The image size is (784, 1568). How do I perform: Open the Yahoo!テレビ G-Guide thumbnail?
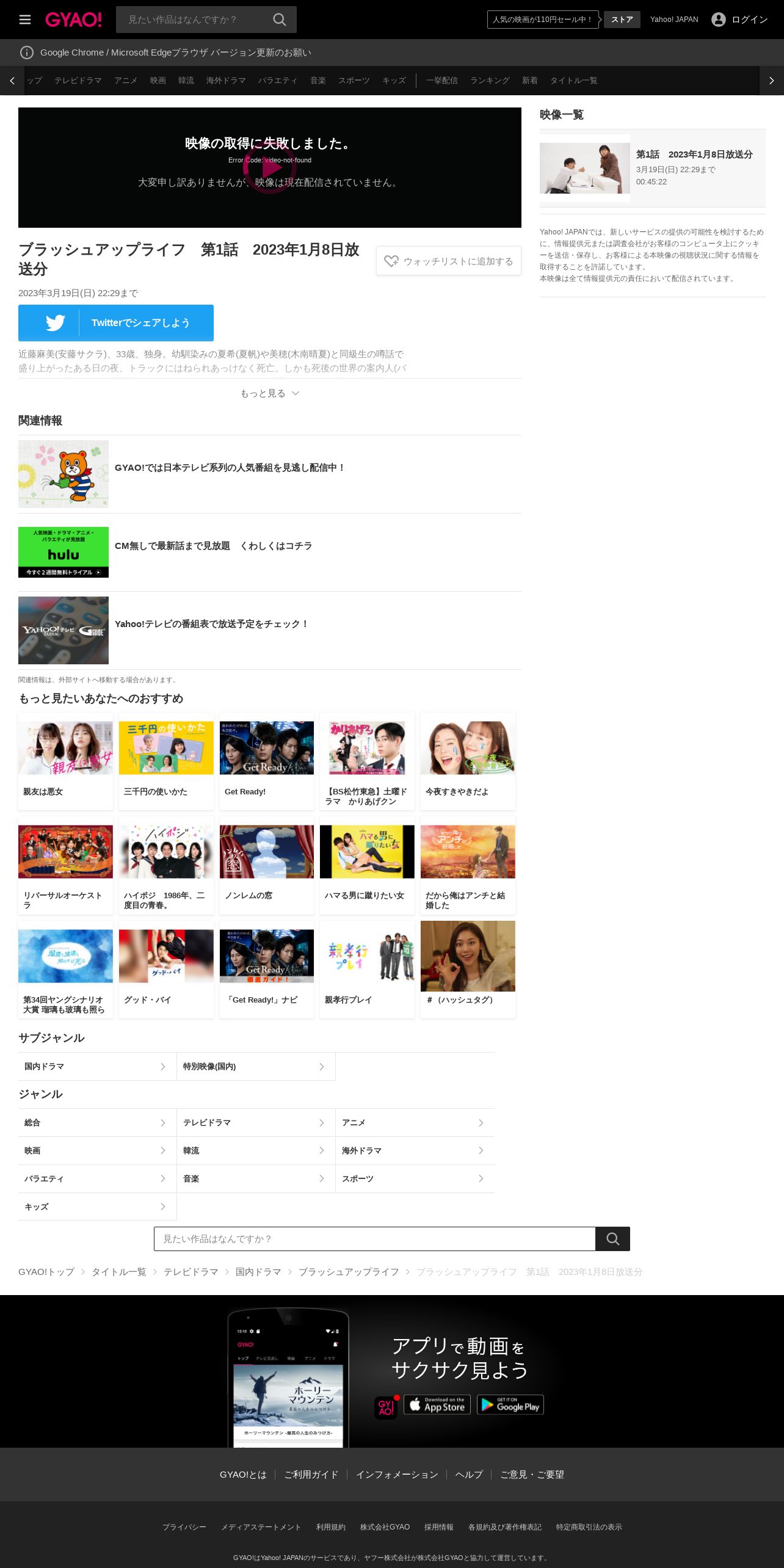click(x=64, y=630)
